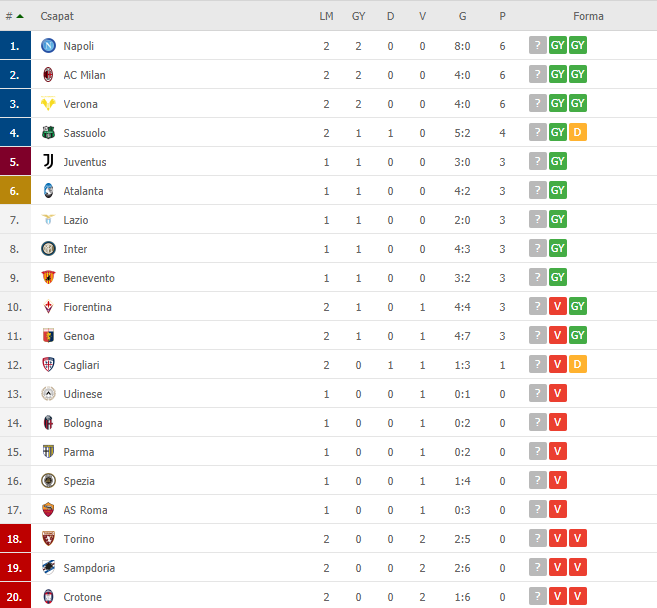Click the Torino bull crest icon
Viewport: 657px width, 608px height.
pos(49,538)
